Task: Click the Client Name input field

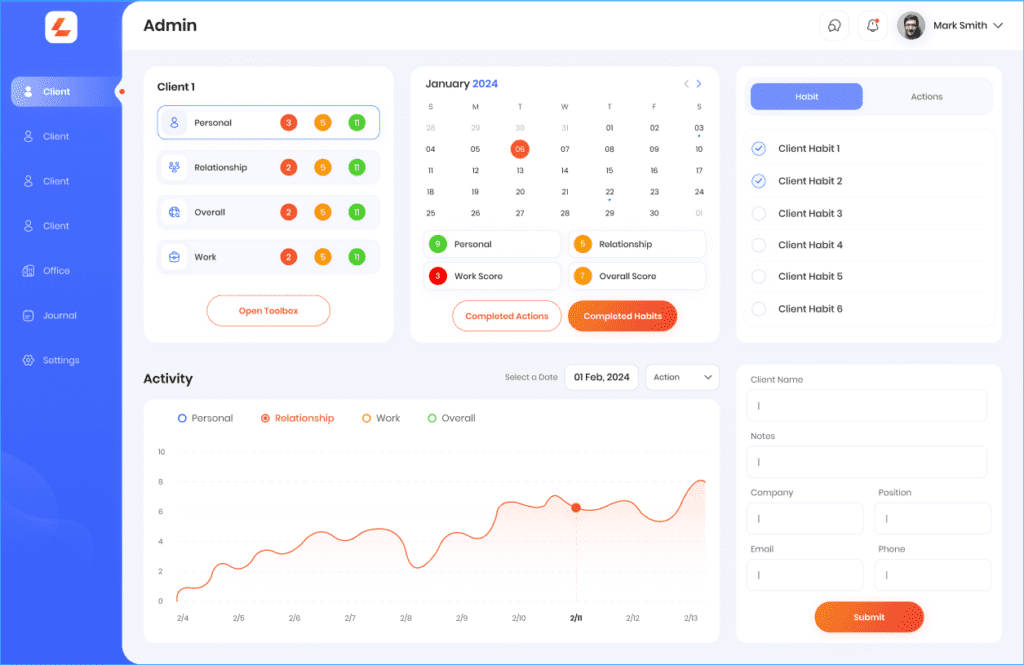Action: click(x=866, y=406)
